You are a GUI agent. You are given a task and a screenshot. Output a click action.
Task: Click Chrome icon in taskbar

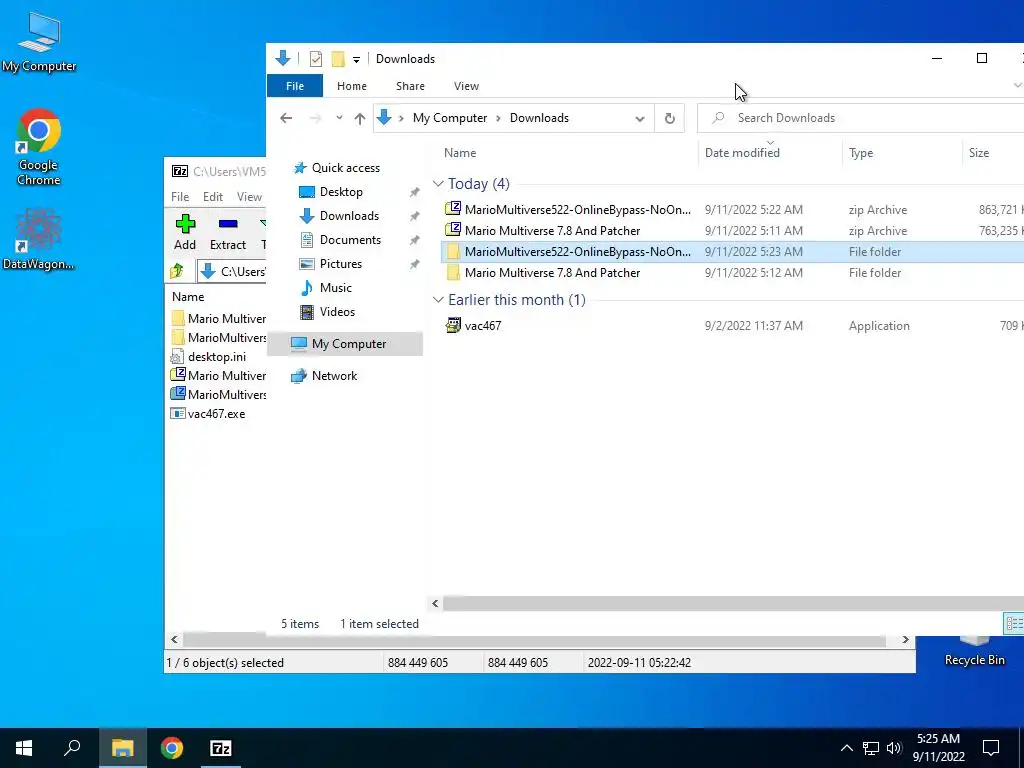[172, 748]
